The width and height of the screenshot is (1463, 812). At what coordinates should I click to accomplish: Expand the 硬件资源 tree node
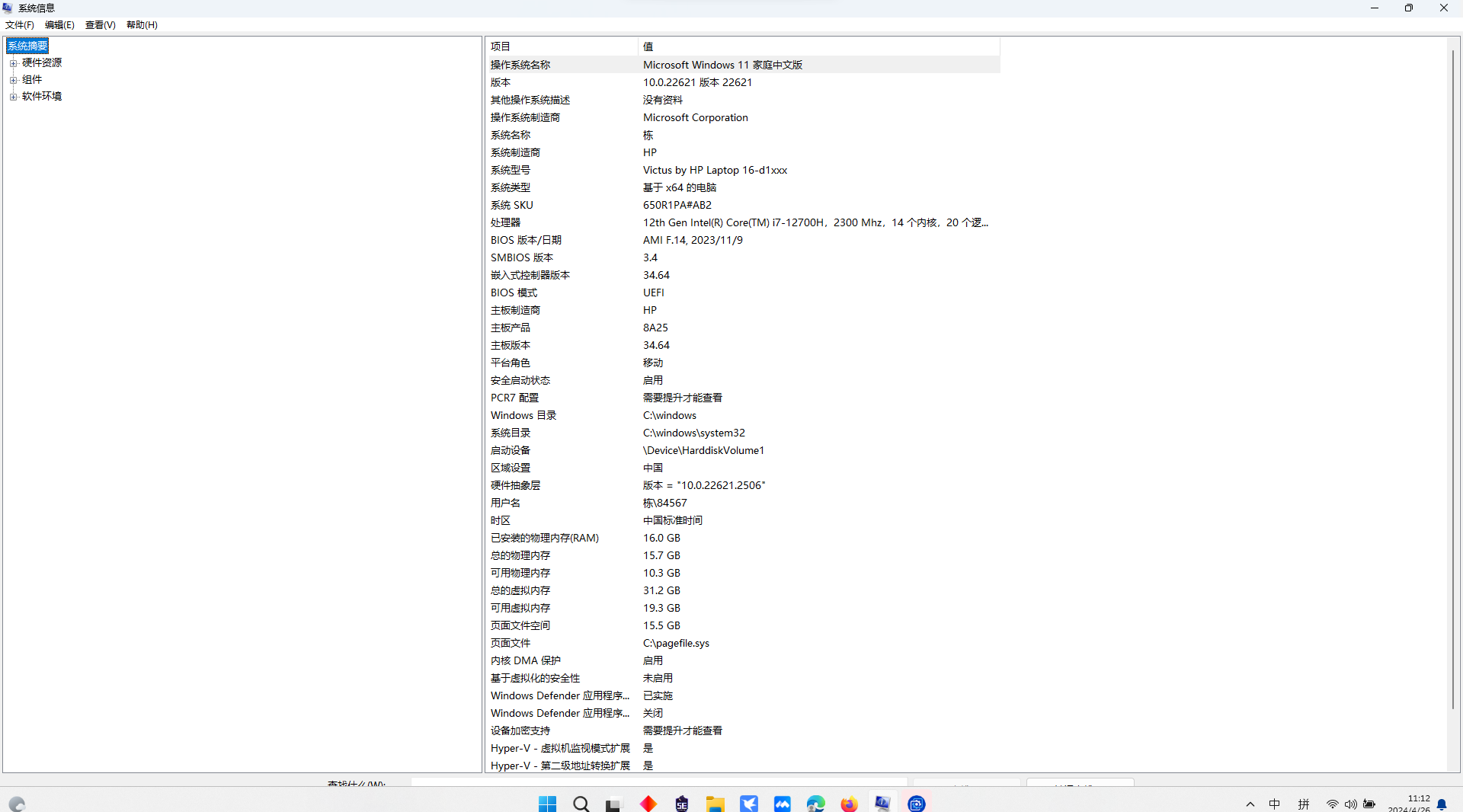(x=13, y=63)
